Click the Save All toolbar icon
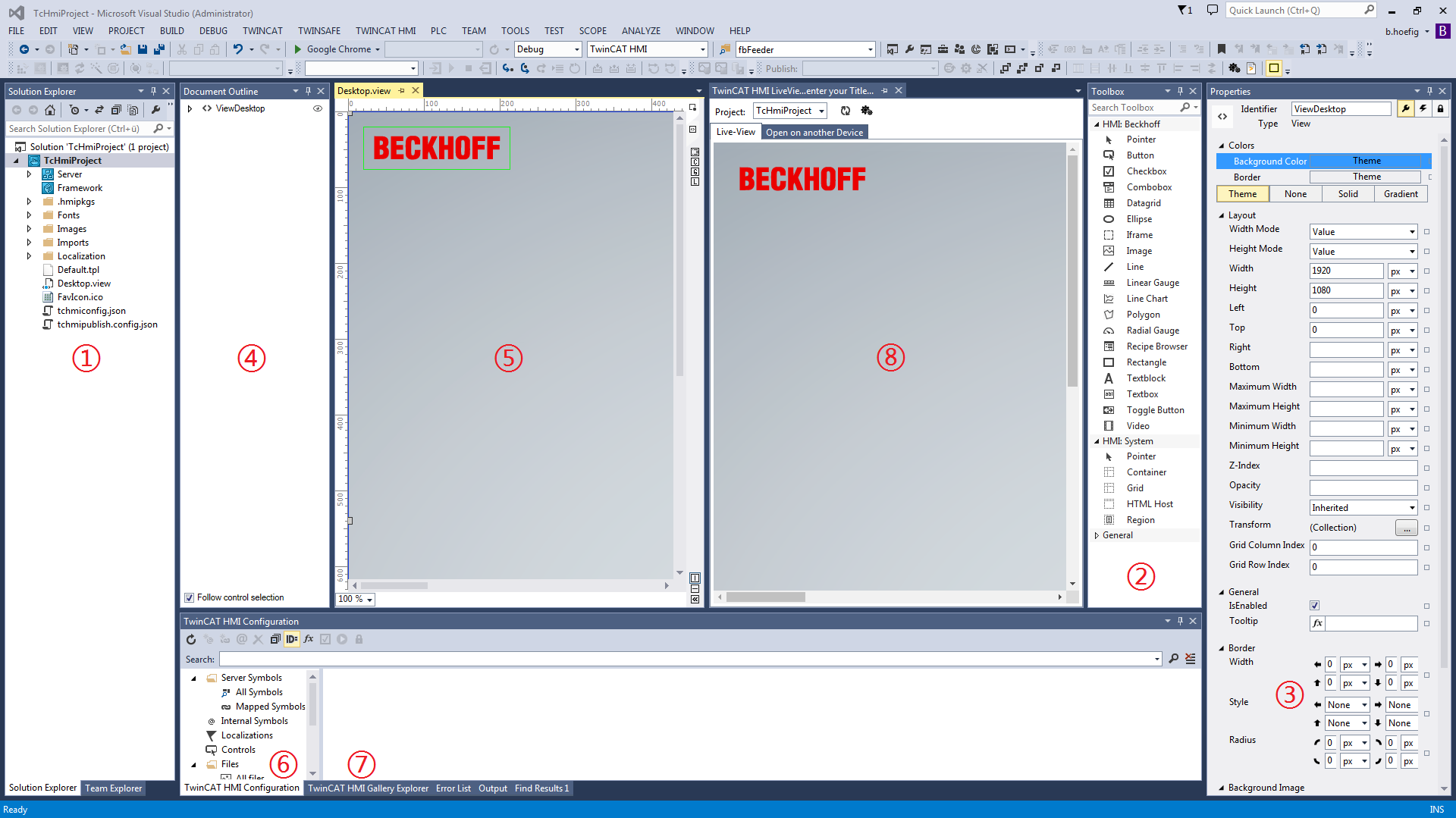Image resolution: width=1456 pixels, height=818 pixels. pos(158,49)
